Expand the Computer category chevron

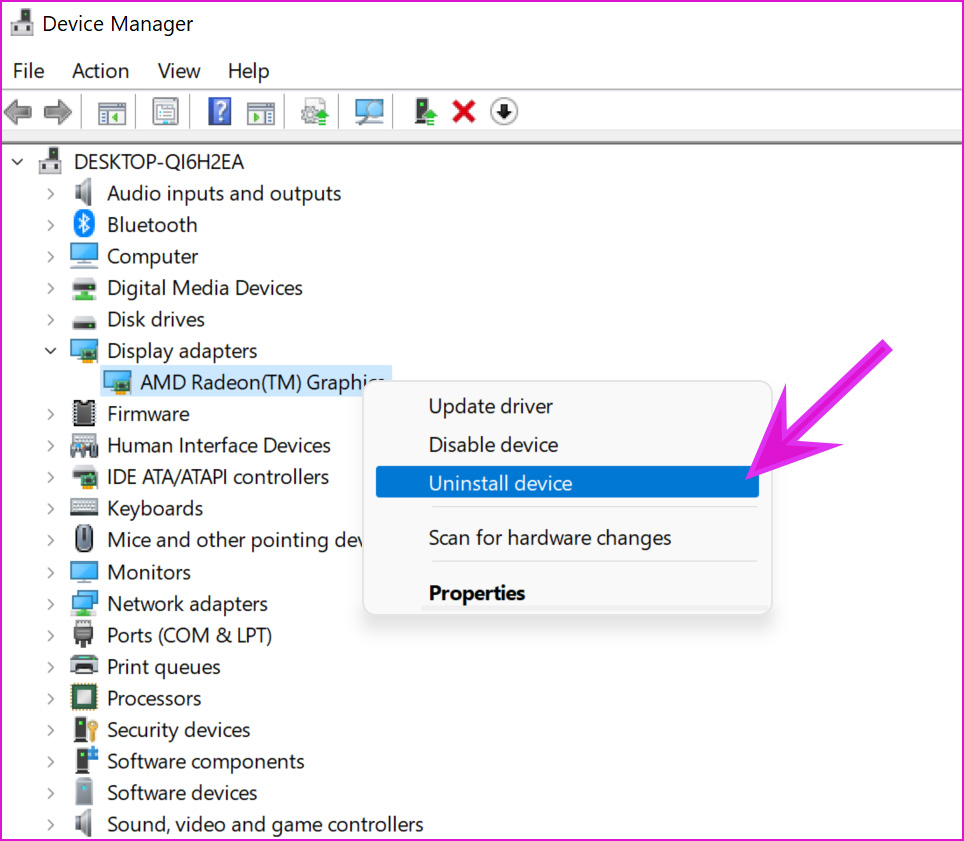(50, 256)
